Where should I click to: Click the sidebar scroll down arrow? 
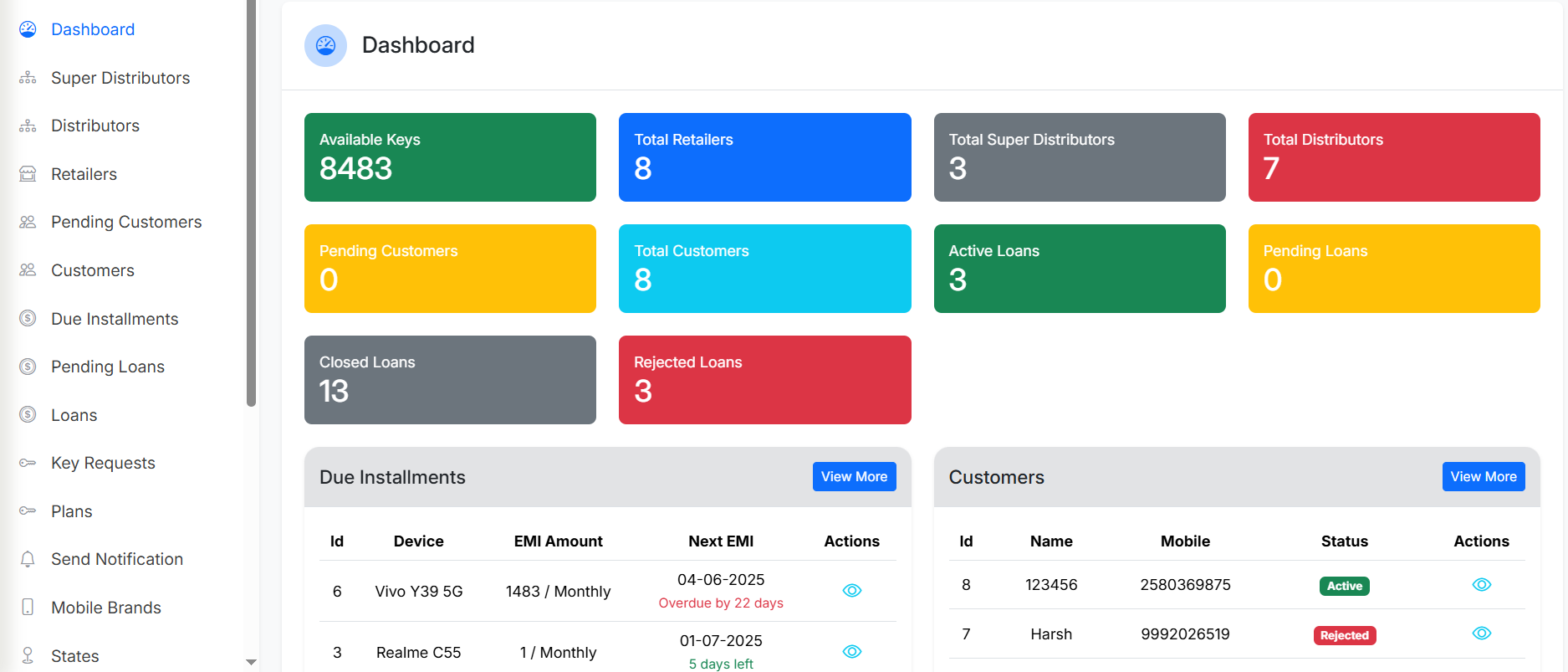click(251, 662)
